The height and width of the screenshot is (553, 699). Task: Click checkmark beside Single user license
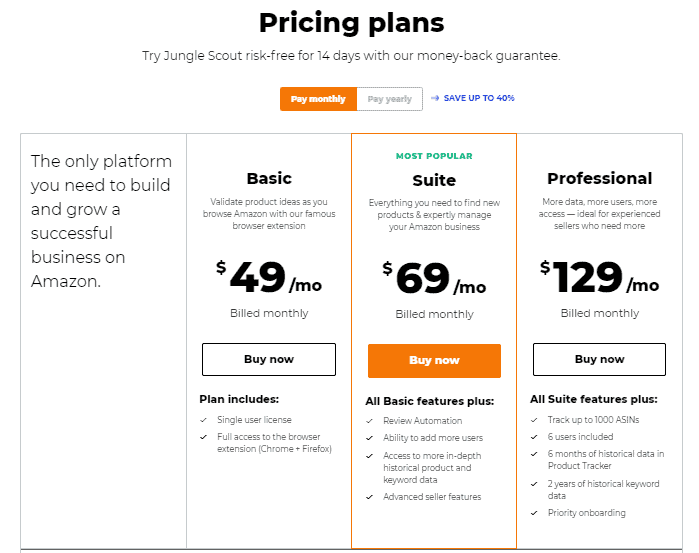(204, 420)
